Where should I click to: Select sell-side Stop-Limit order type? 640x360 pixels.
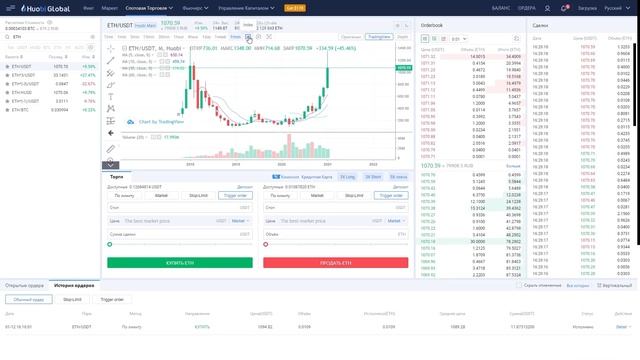click(x=354, y=196)
